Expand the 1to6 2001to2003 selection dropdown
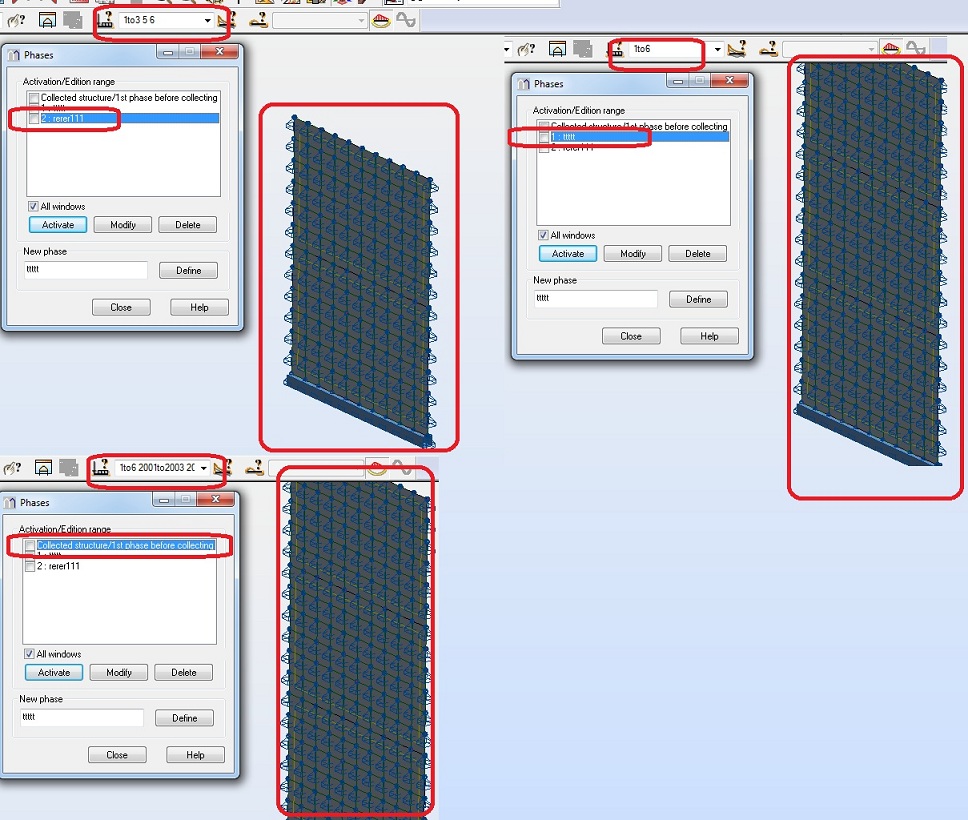Viewport: 968px width, 820px height. tap(203, 468)
